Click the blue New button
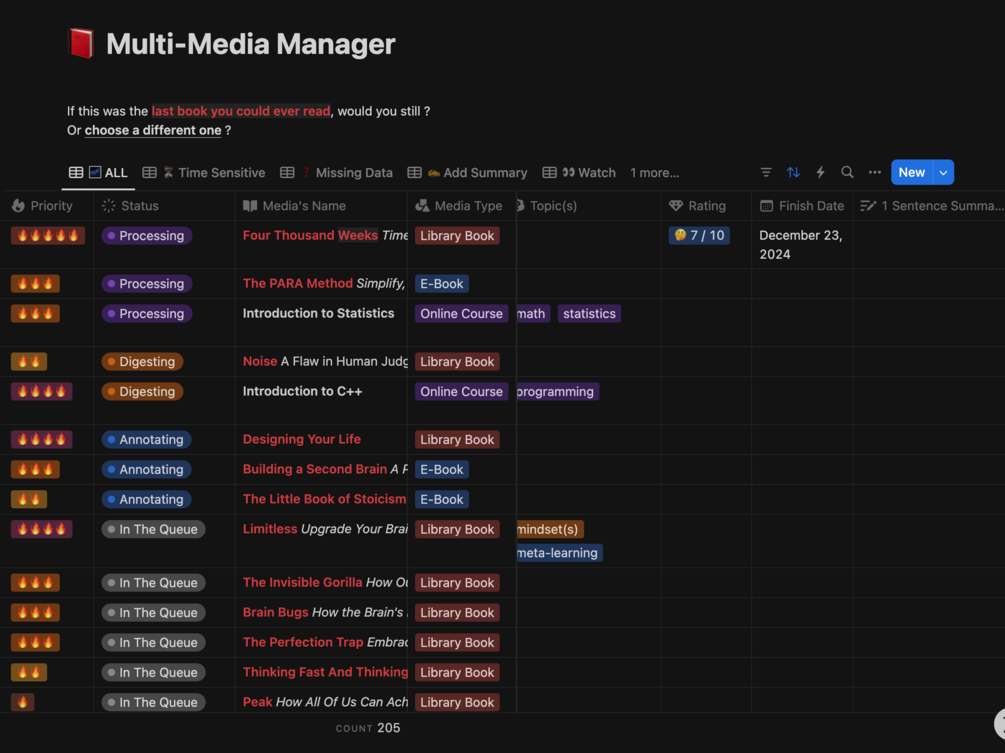 (x=912, y=172)
